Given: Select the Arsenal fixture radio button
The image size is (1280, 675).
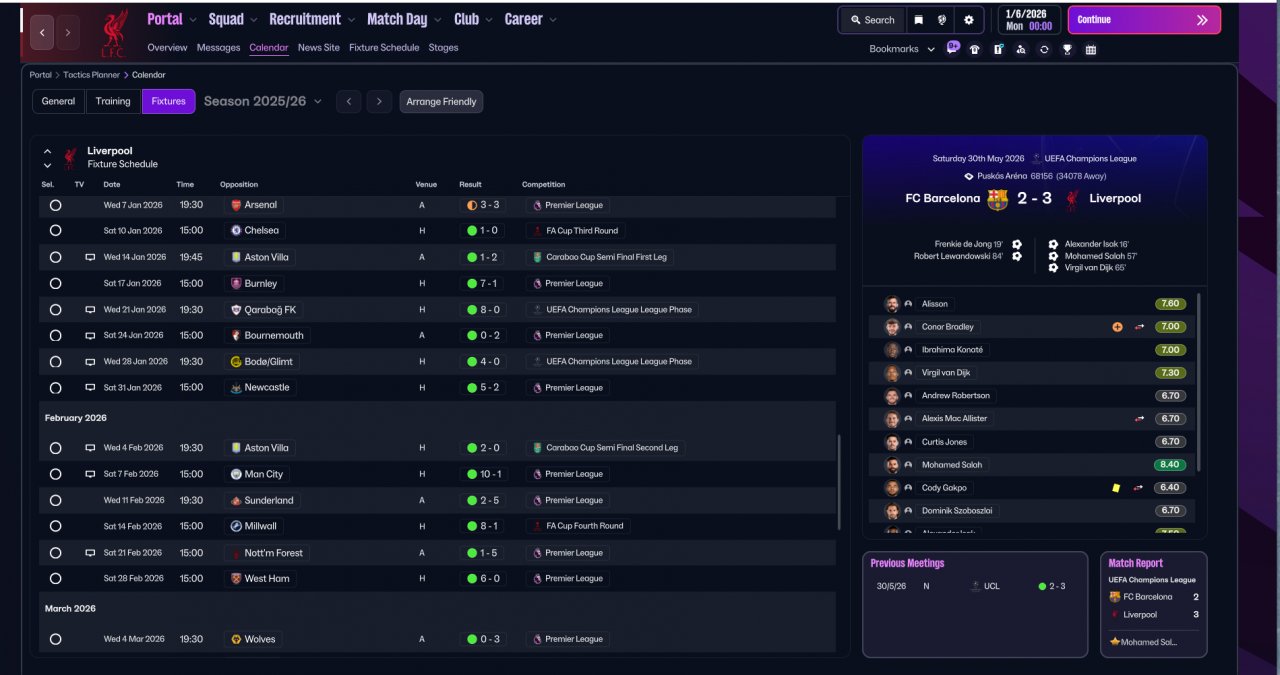Looking at the screenshot, I should 55,205.
